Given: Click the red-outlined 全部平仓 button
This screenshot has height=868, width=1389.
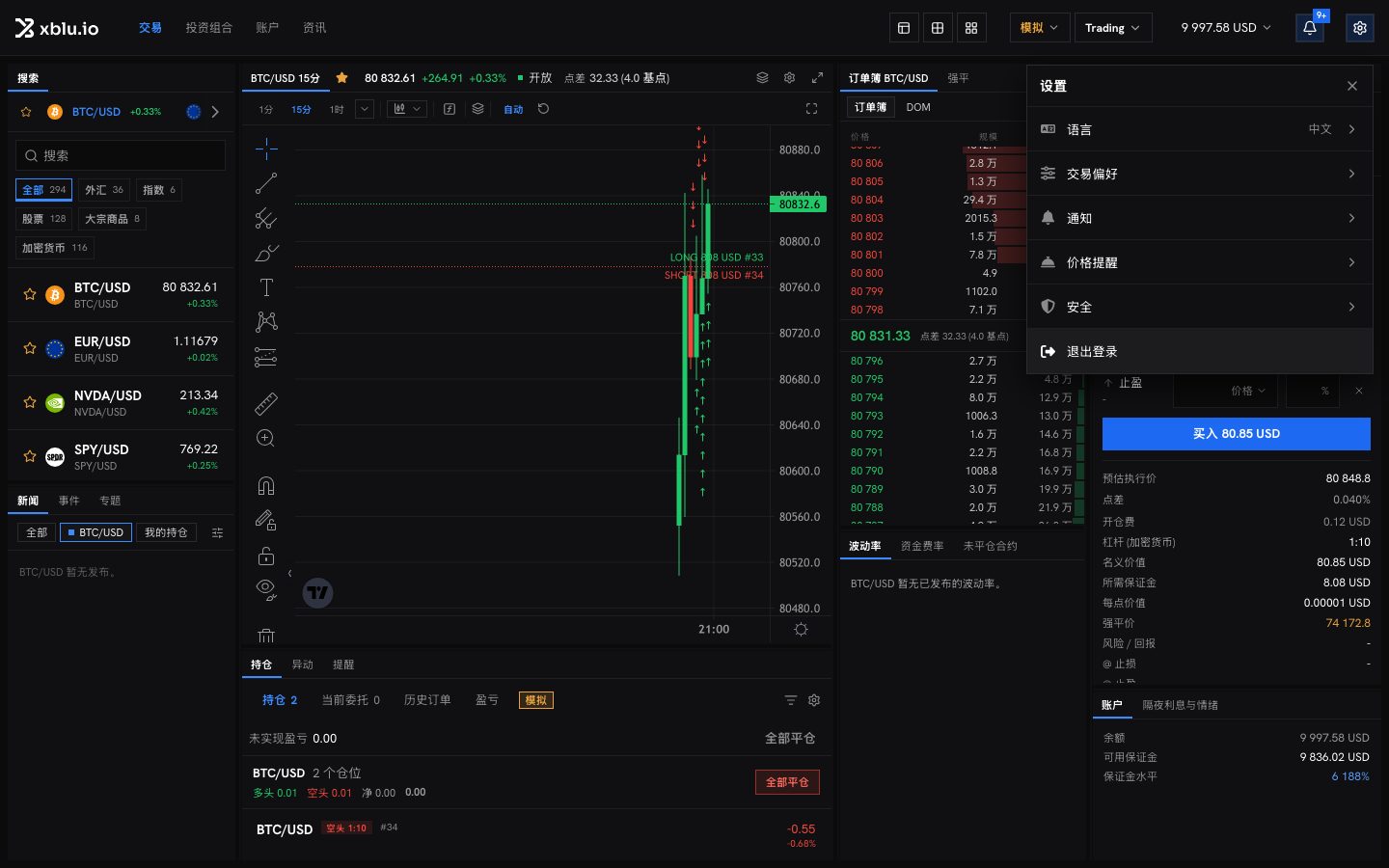Looking at the screenshot, I should (787, 782).
